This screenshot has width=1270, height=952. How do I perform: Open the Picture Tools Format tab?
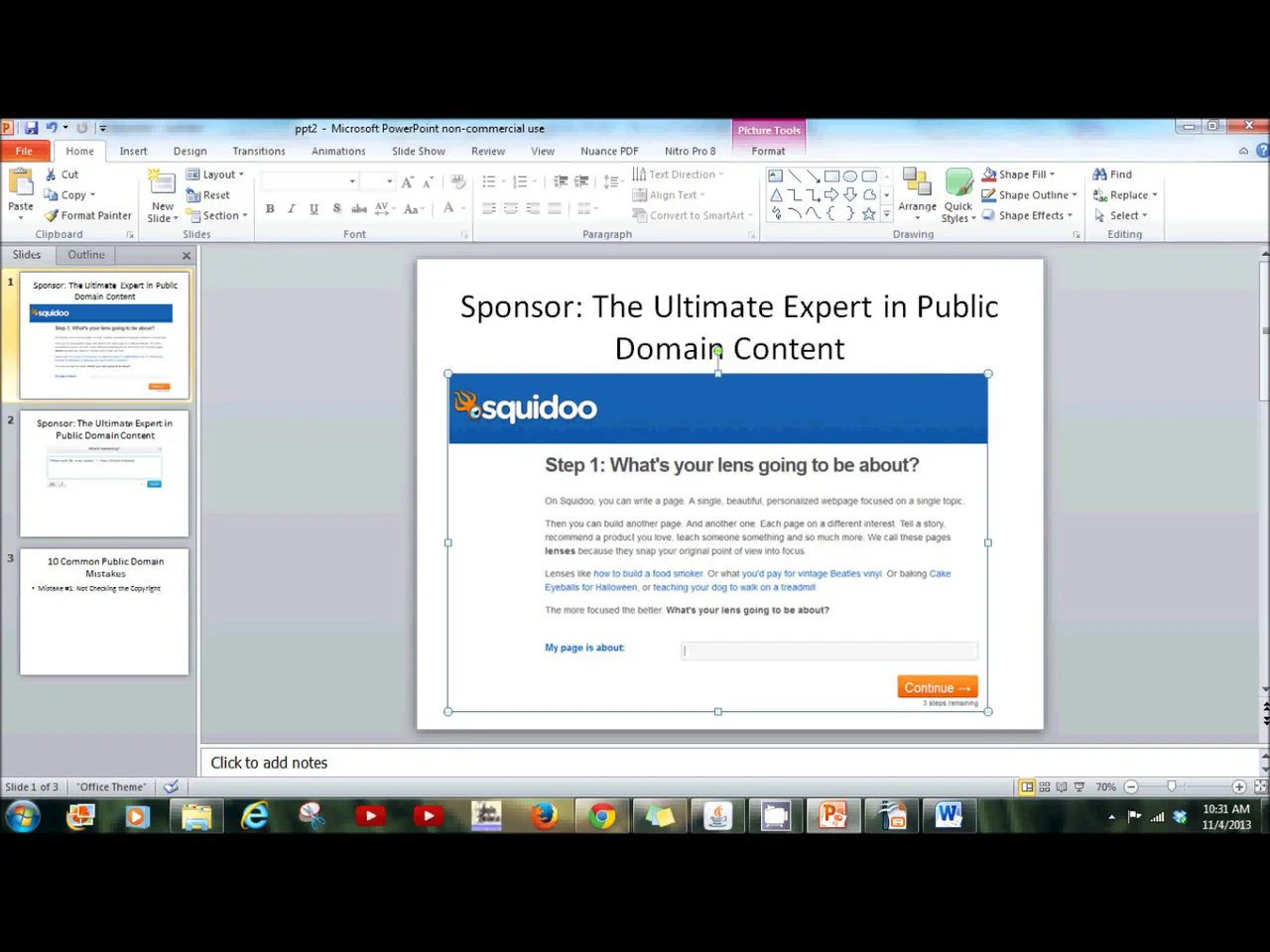click(768, 151)
